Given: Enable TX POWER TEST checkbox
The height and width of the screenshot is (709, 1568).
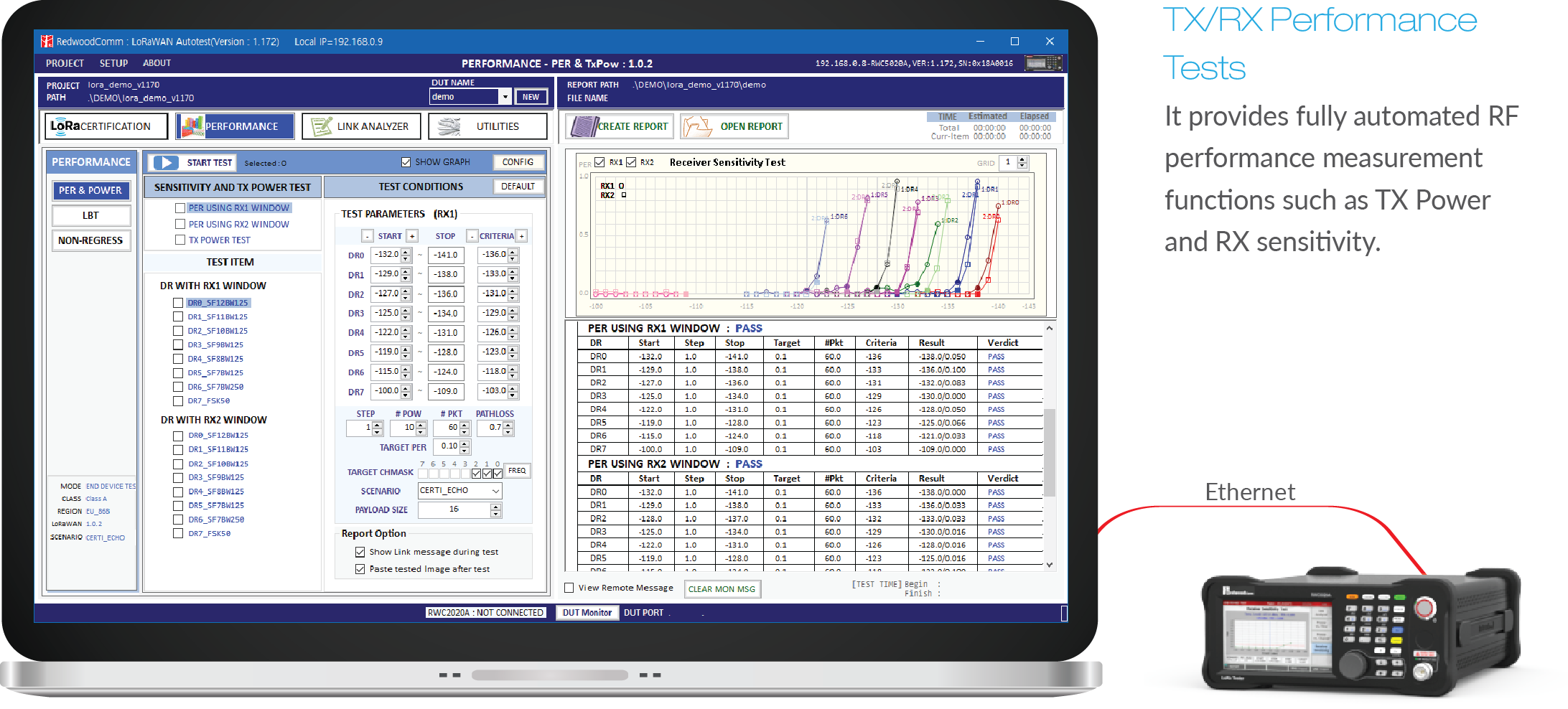Looking at the screenshot, I should (180, 240).
